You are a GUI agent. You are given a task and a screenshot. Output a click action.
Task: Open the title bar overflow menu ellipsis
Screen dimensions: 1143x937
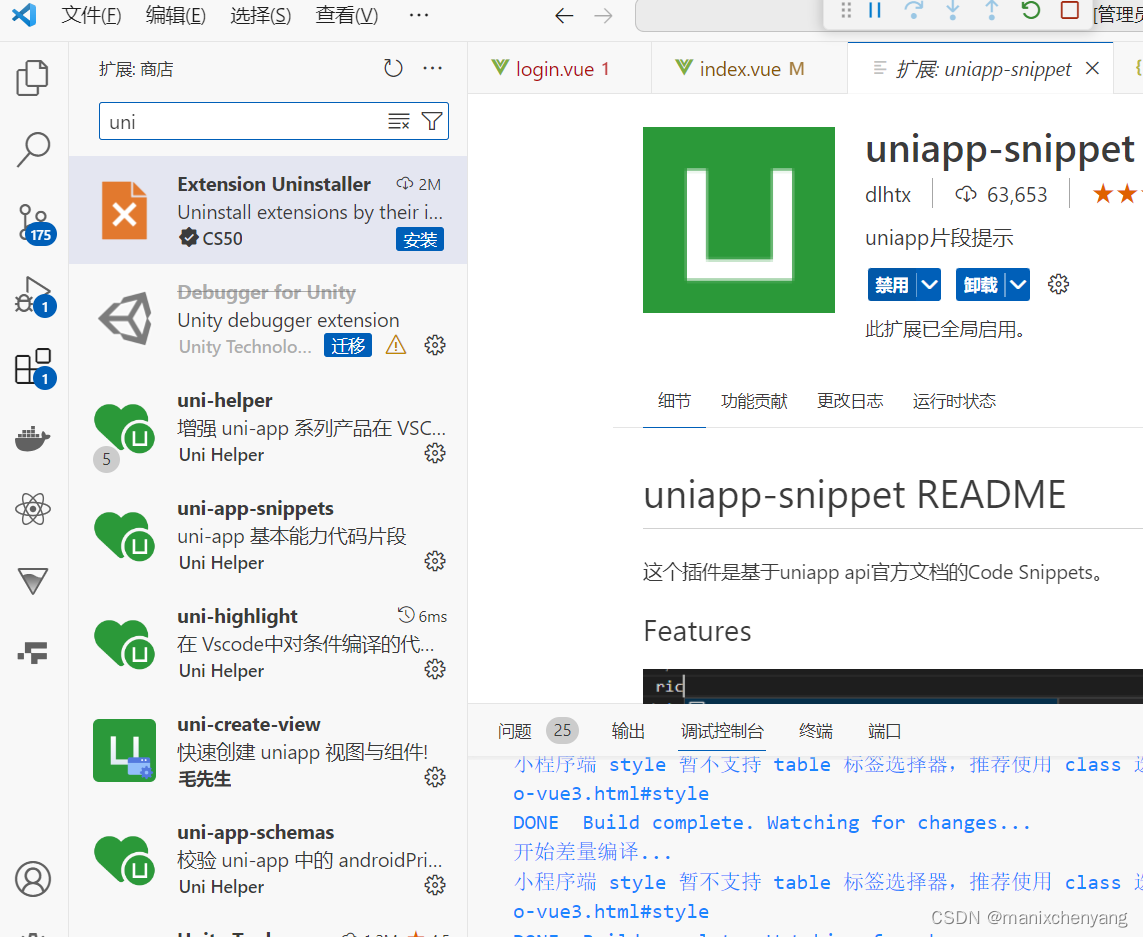point(419,15)
